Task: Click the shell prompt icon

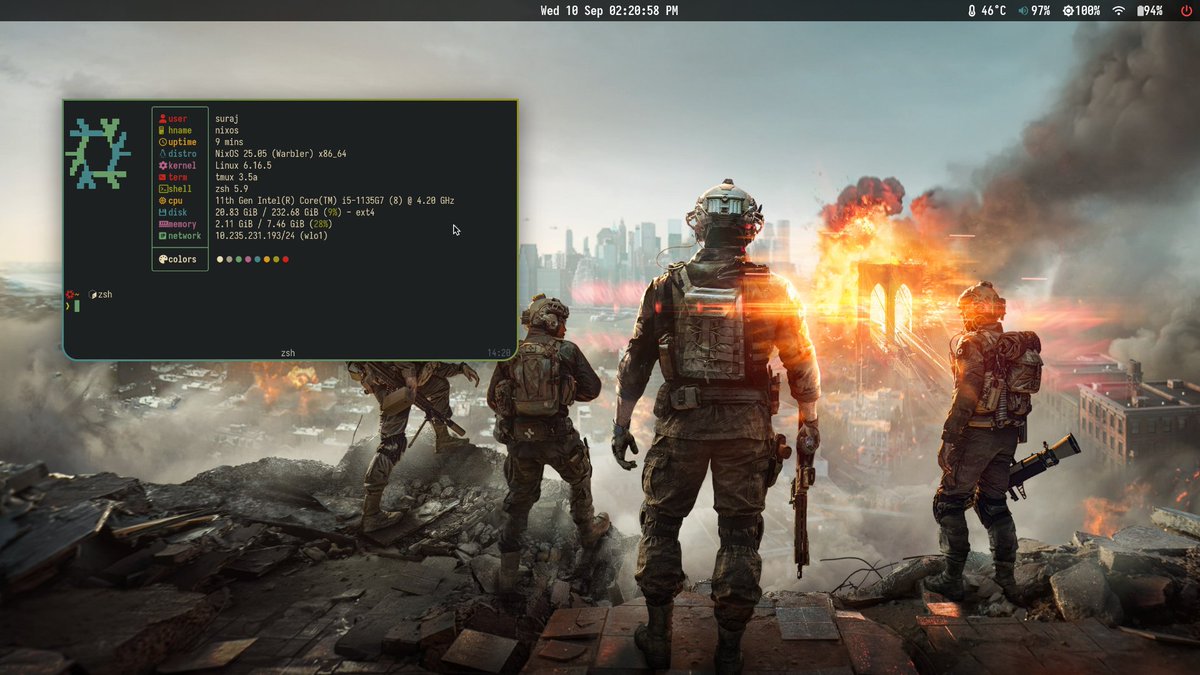Action: click(162, 189)
